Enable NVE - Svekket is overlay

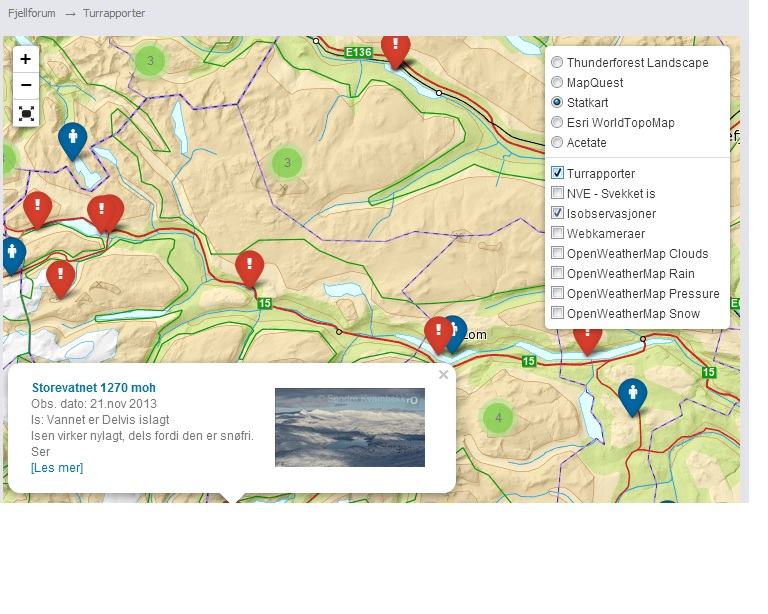pyautogui.click(x=558, y=194)
